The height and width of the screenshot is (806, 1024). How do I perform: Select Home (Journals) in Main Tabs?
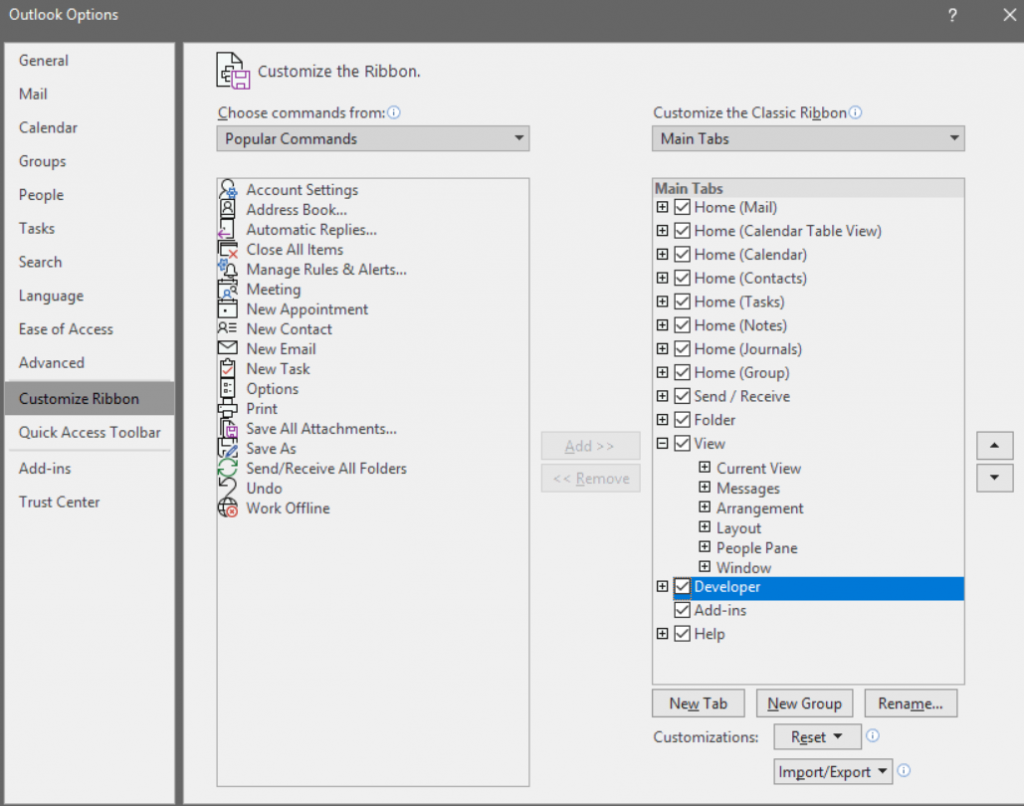(x=747, y=349)
